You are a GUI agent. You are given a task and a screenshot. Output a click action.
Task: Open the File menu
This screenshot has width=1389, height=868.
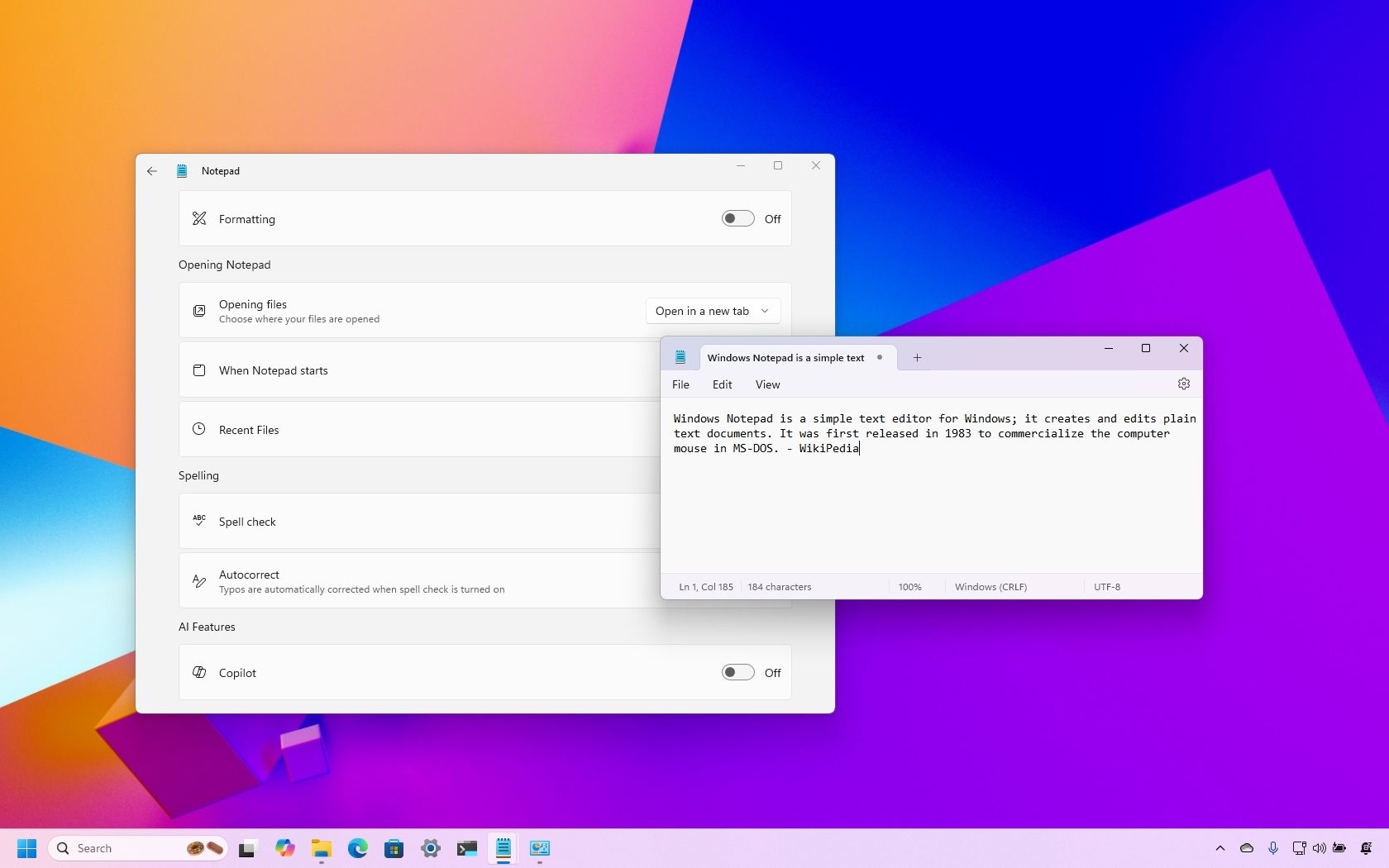click(x=680, y=384)
